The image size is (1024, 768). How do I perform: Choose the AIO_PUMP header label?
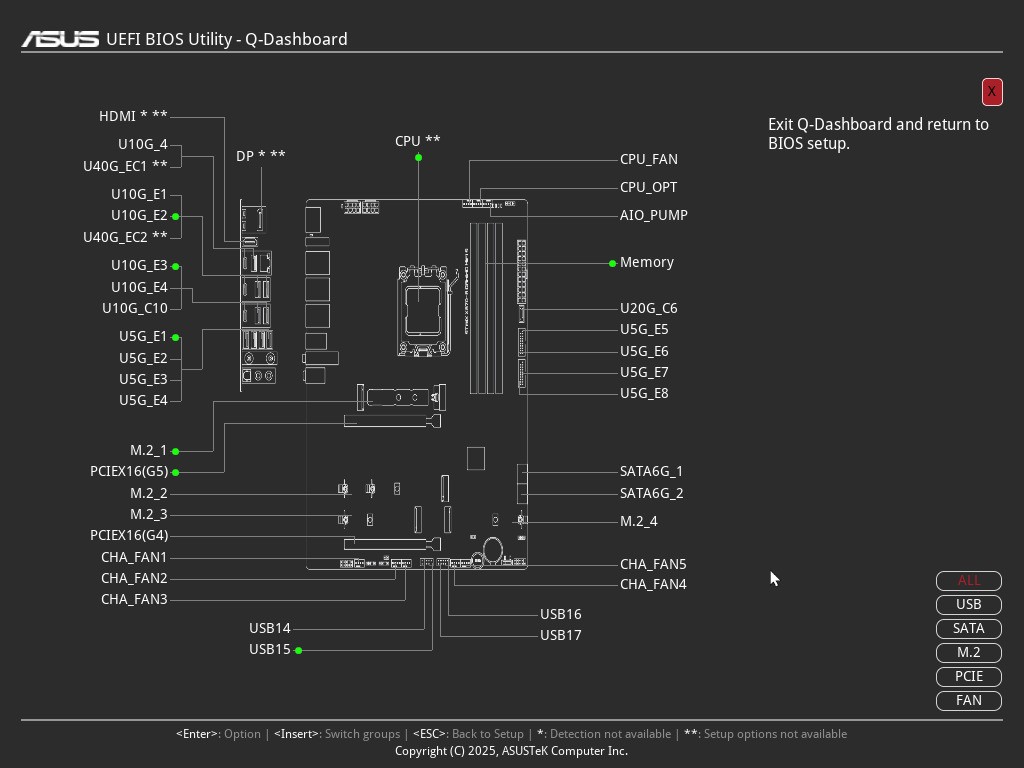[x=653, y=215]
